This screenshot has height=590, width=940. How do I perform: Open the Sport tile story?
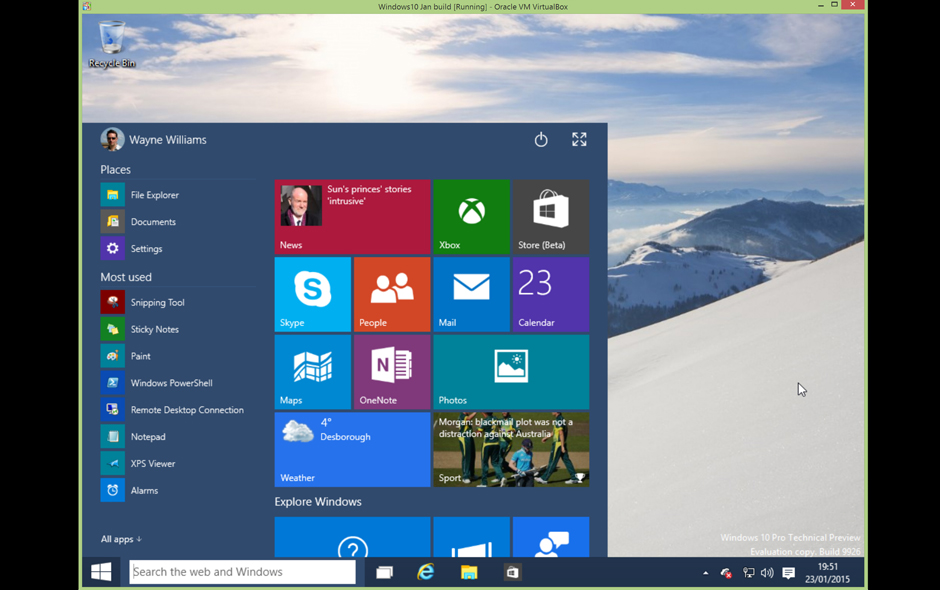511,449
